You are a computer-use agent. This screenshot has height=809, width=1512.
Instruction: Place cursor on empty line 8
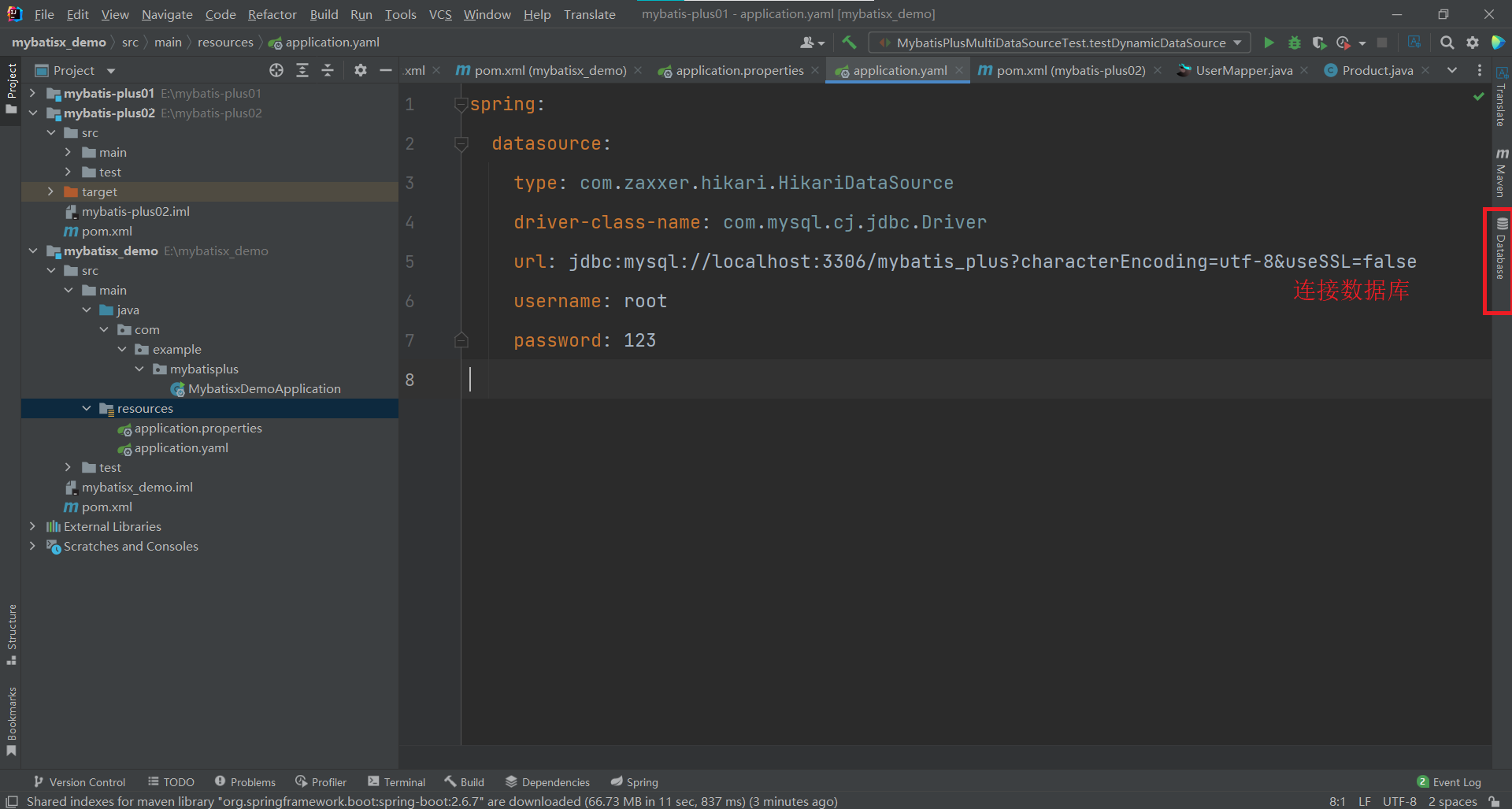coord(976,380)
